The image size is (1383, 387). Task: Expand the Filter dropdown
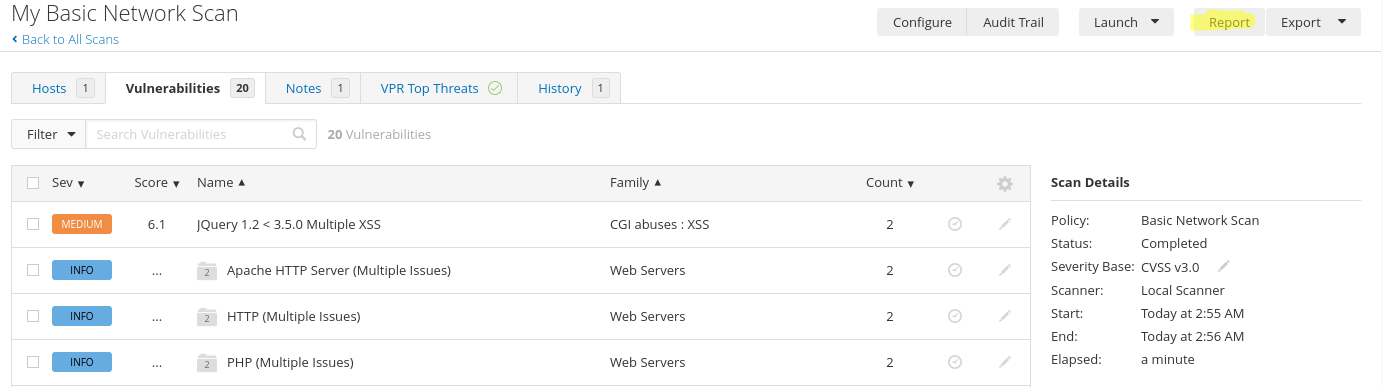(48, 134)
